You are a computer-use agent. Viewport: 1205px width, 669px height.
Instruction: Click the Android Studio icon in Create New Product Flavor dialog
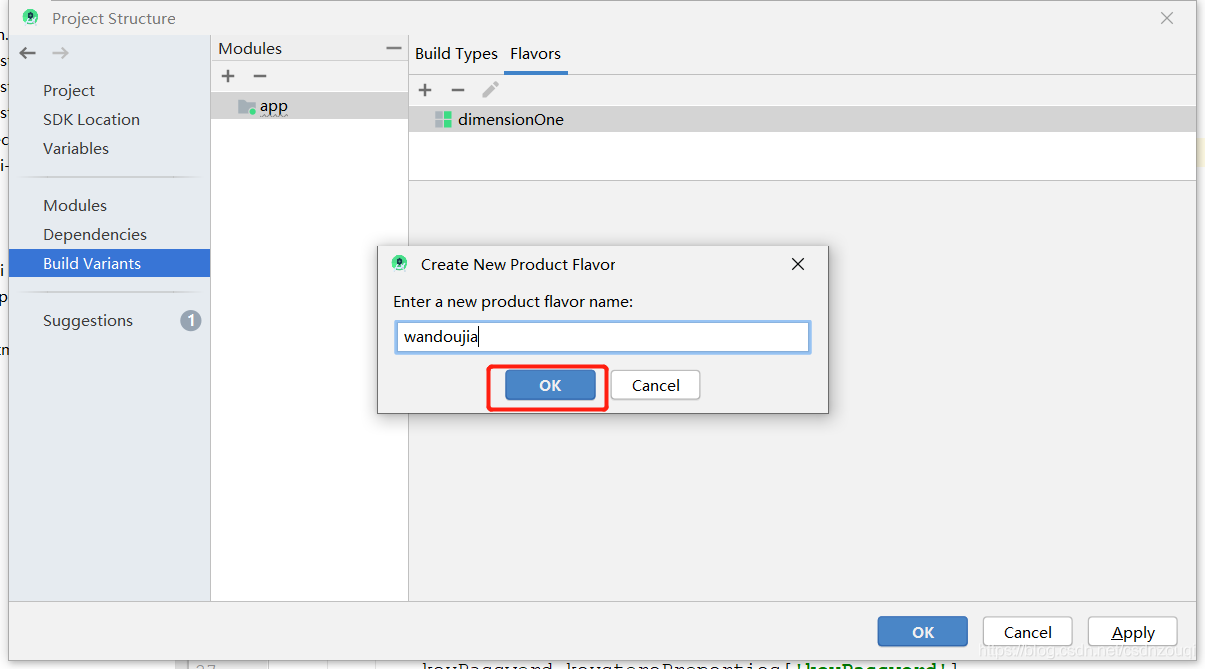coord(400,264)
